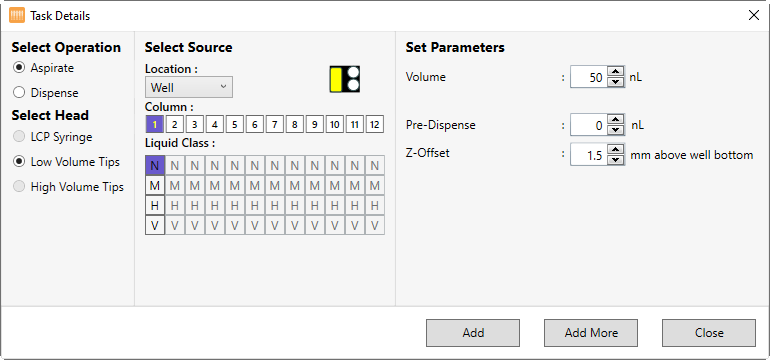Decrease Z-Offset with the down arrow
The image size is (770, 360).
click(x=615, y=160)
